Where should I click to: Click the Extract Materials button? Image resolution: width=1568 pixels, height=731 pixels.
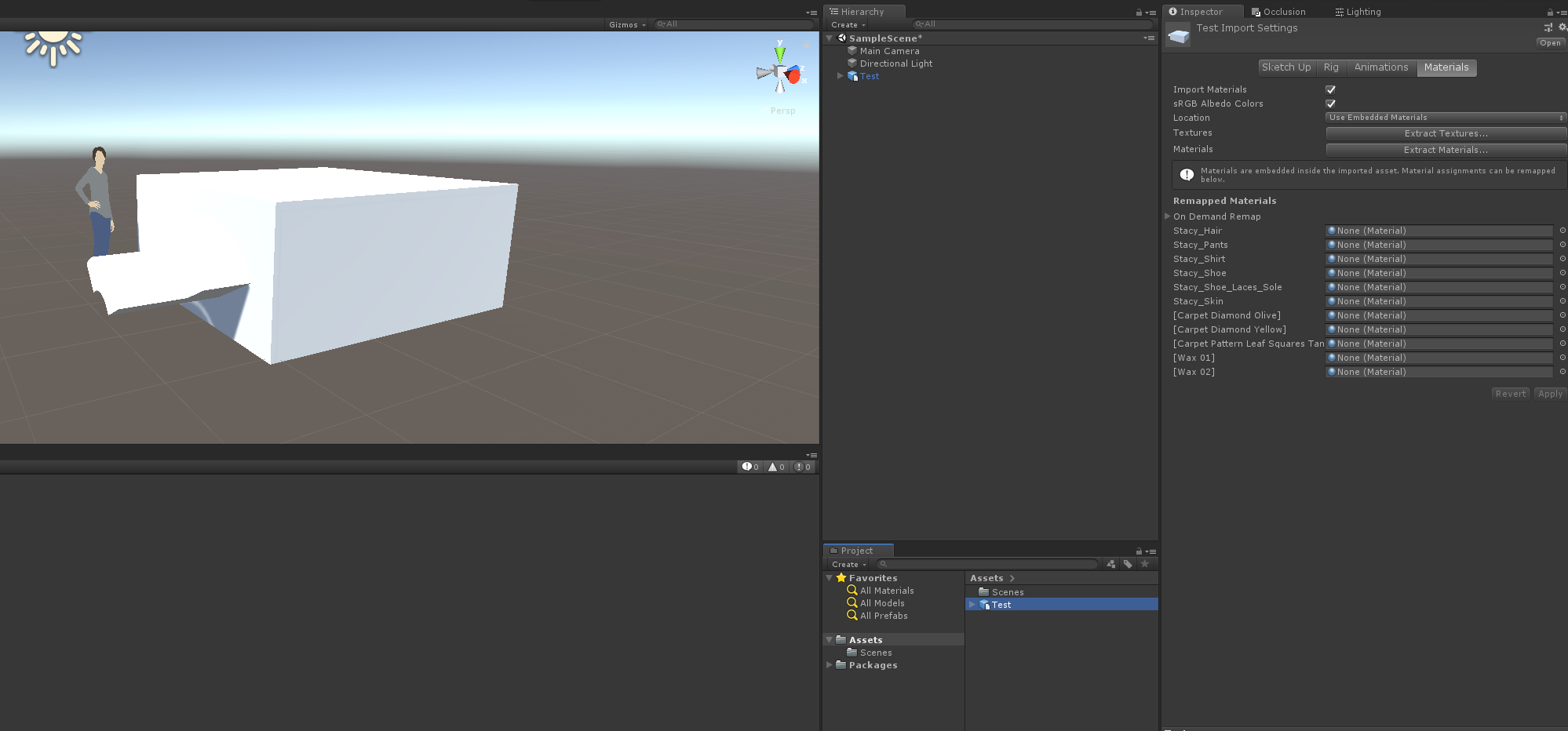point(1444,150)
